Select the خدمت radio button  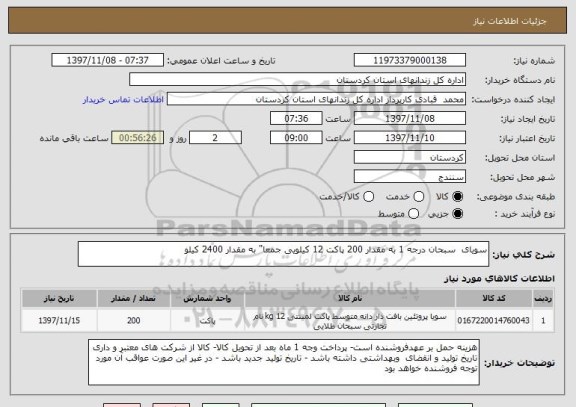point(419,197)
